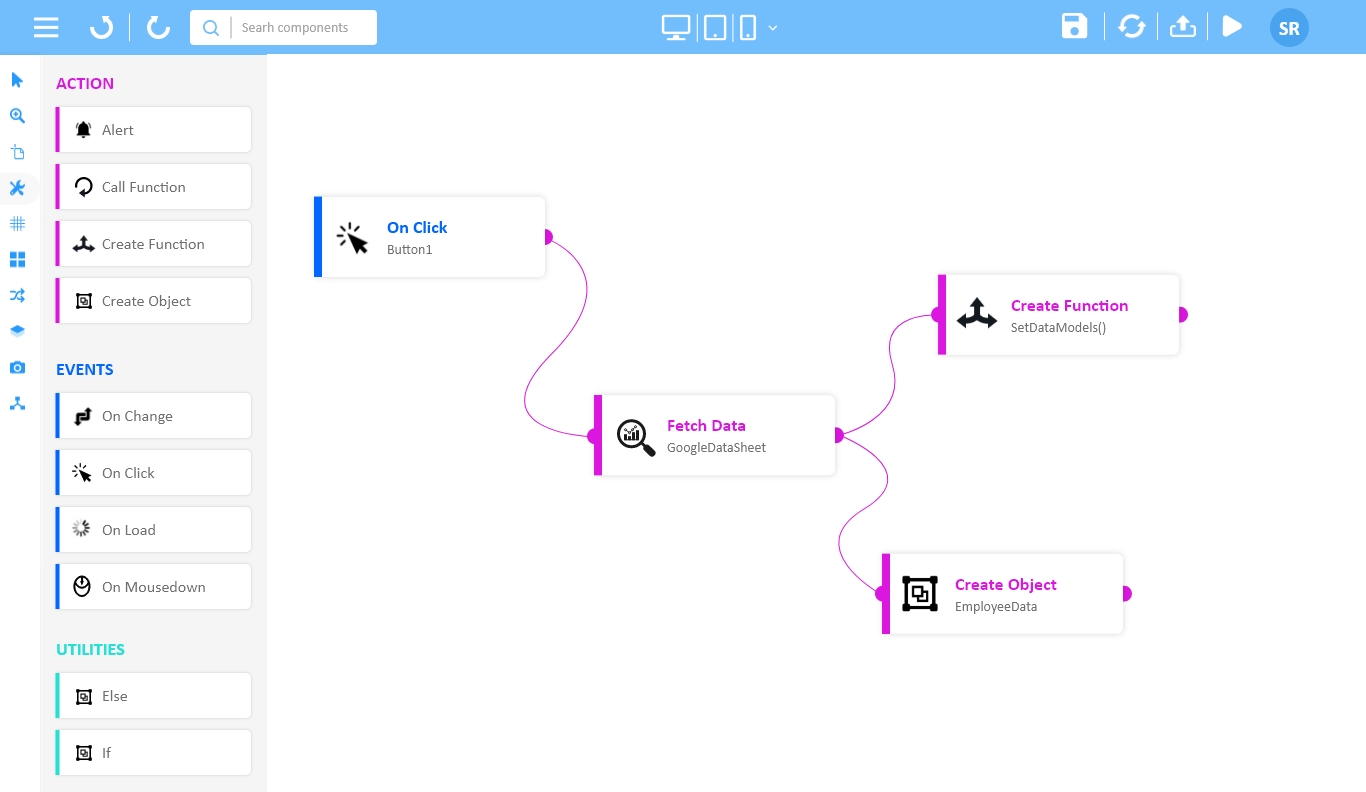Switch to tablet view

(715, 28)
